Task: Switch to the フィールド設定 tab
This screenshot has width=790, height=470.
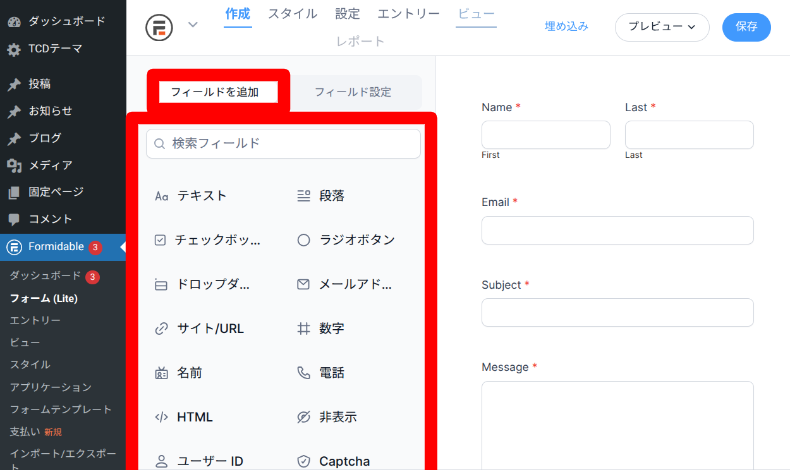Action: pos(353,92)
